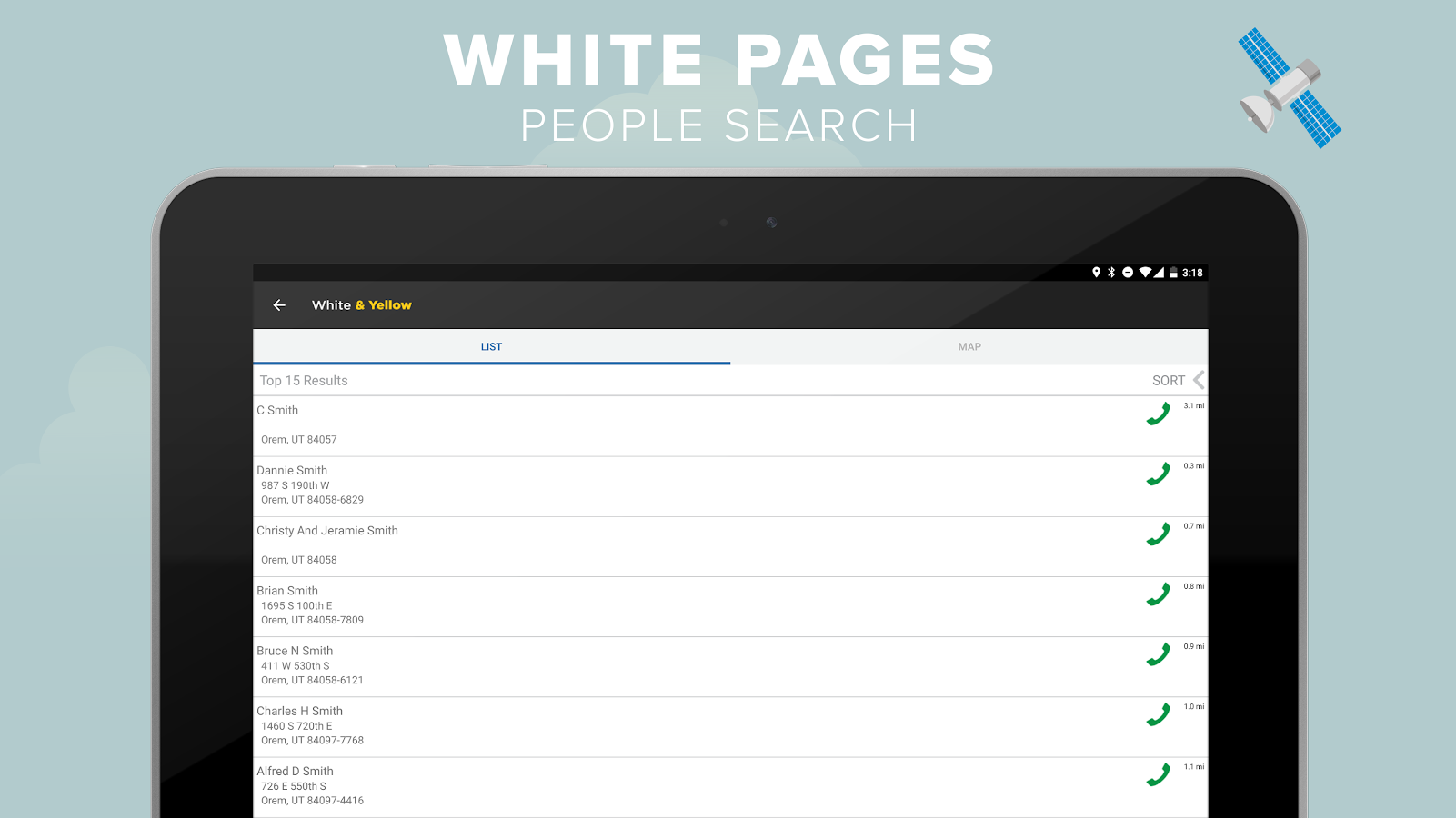Expand the sort chevron arrow
Image resolution: width=1456 pixels, height=818 pixels.
pos(1199,380)
